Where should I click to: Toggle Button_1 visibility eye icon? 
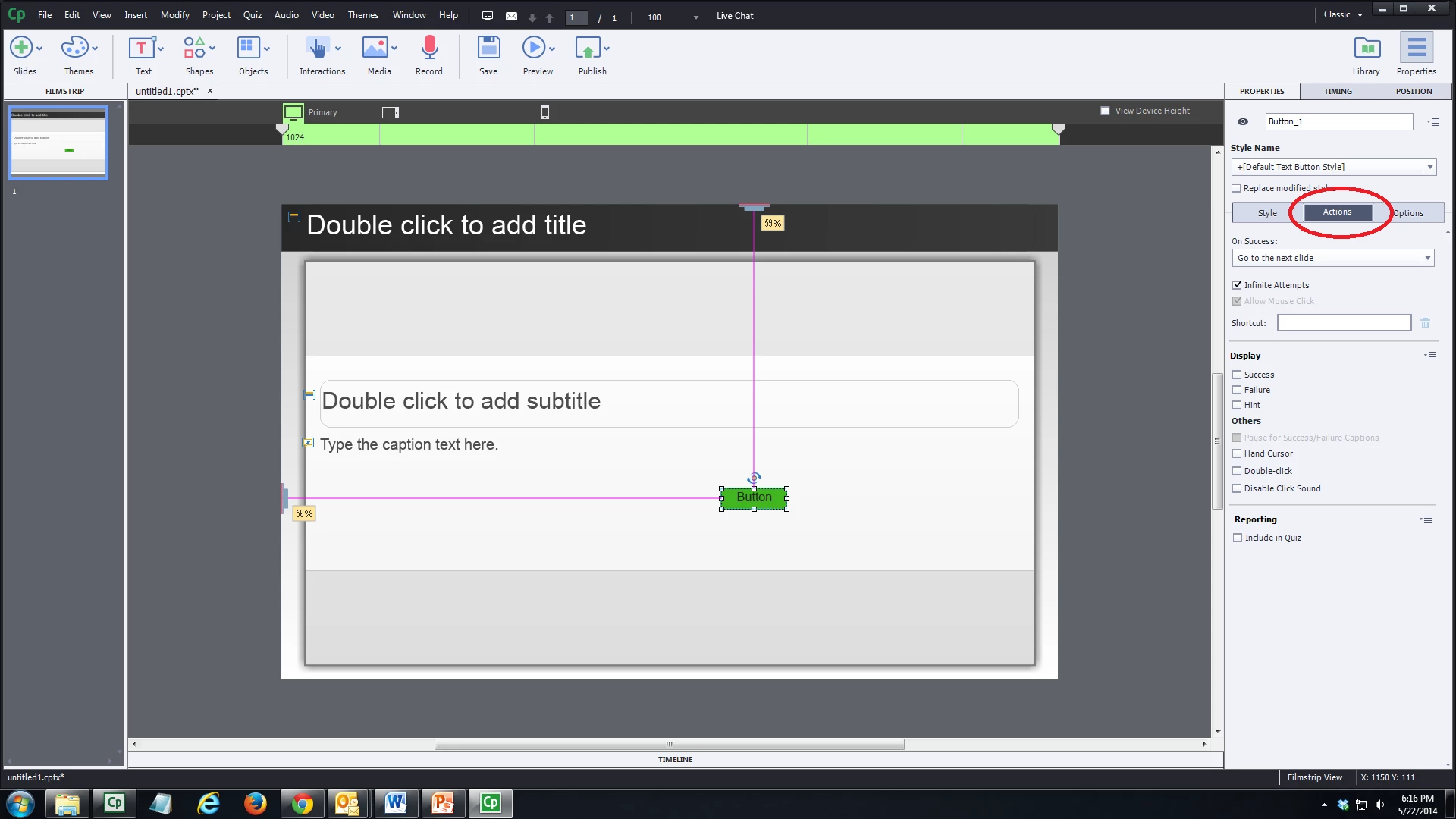(1243, 121)
